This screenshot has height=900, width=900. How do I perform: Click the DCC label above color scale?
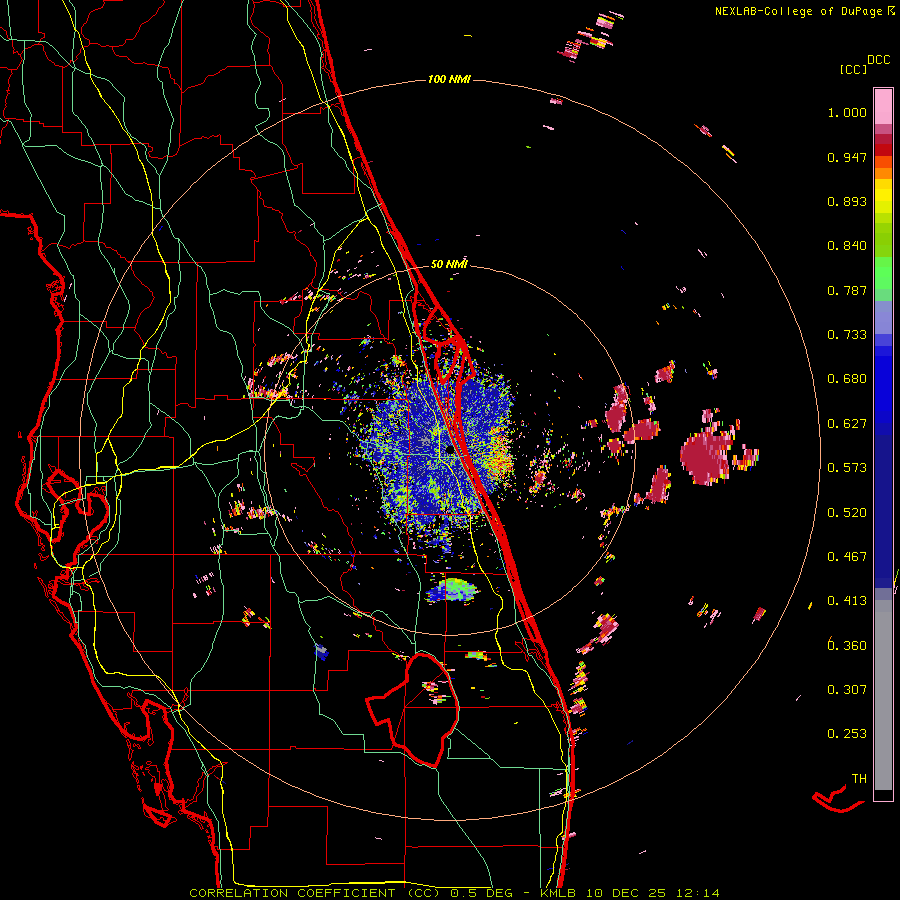coord(879,60)
